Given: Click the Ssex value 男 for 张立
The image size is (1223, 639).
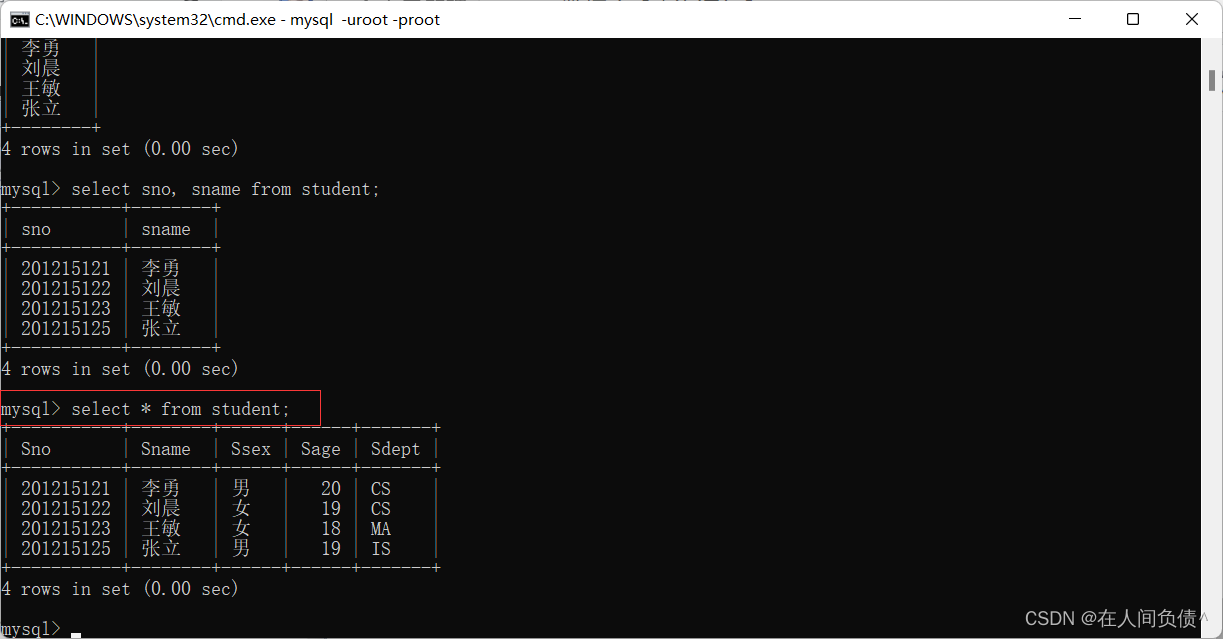Looking at the screenshot, I should pyautogui.click(x=241, y=549).
